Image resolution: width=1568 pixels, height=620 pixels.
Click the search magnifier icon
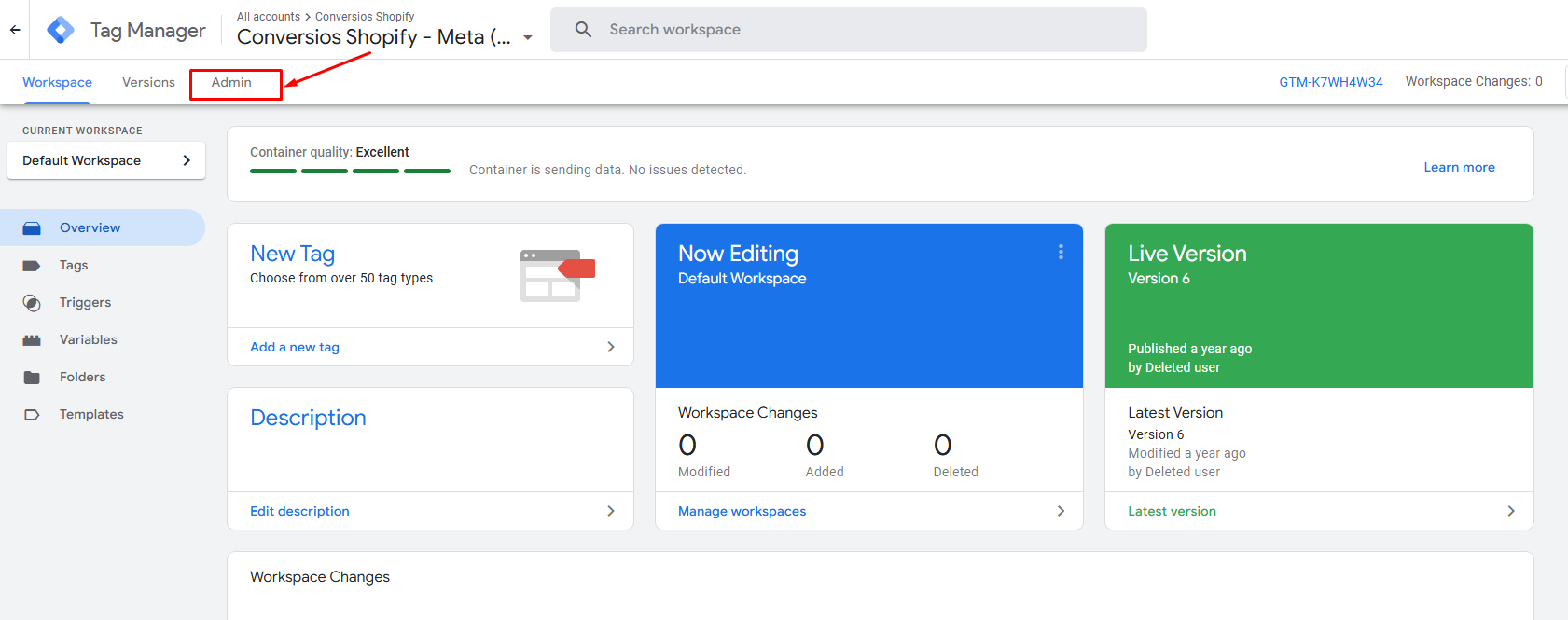point(584,30)
